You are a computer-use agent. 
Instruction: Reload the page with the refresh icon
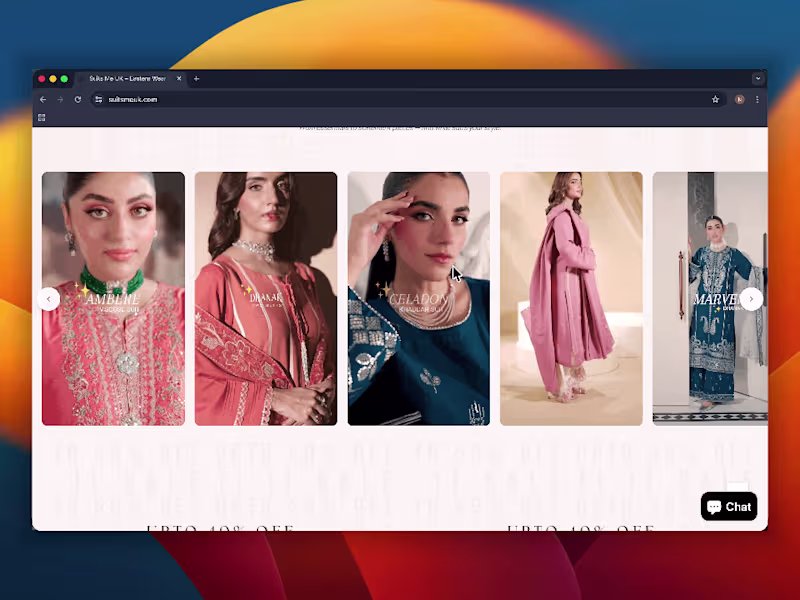click(x=78, y=99)
